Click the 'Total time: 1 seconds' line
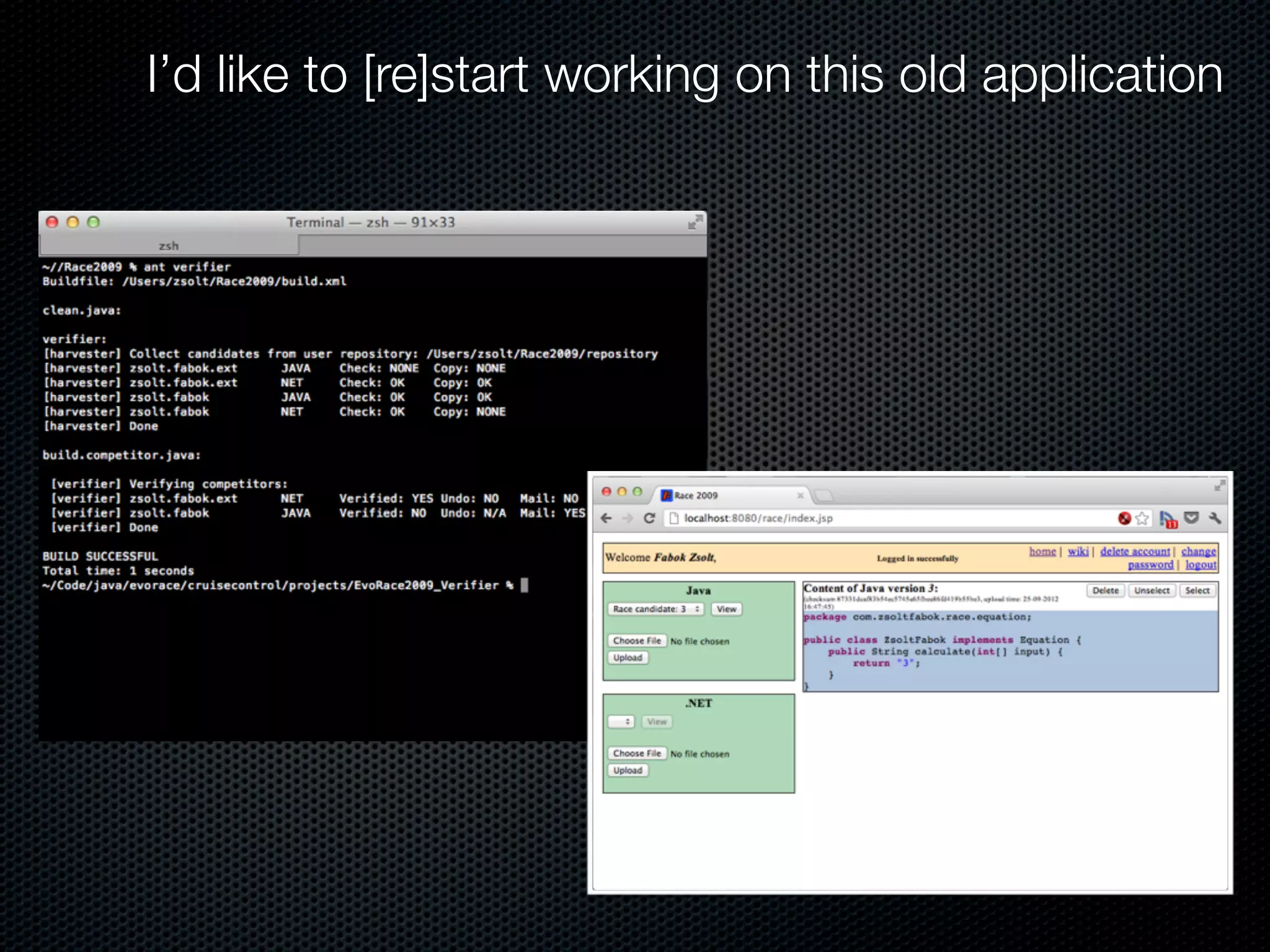The width and height of the screenshot is (1270, 952). coord(118,571)
